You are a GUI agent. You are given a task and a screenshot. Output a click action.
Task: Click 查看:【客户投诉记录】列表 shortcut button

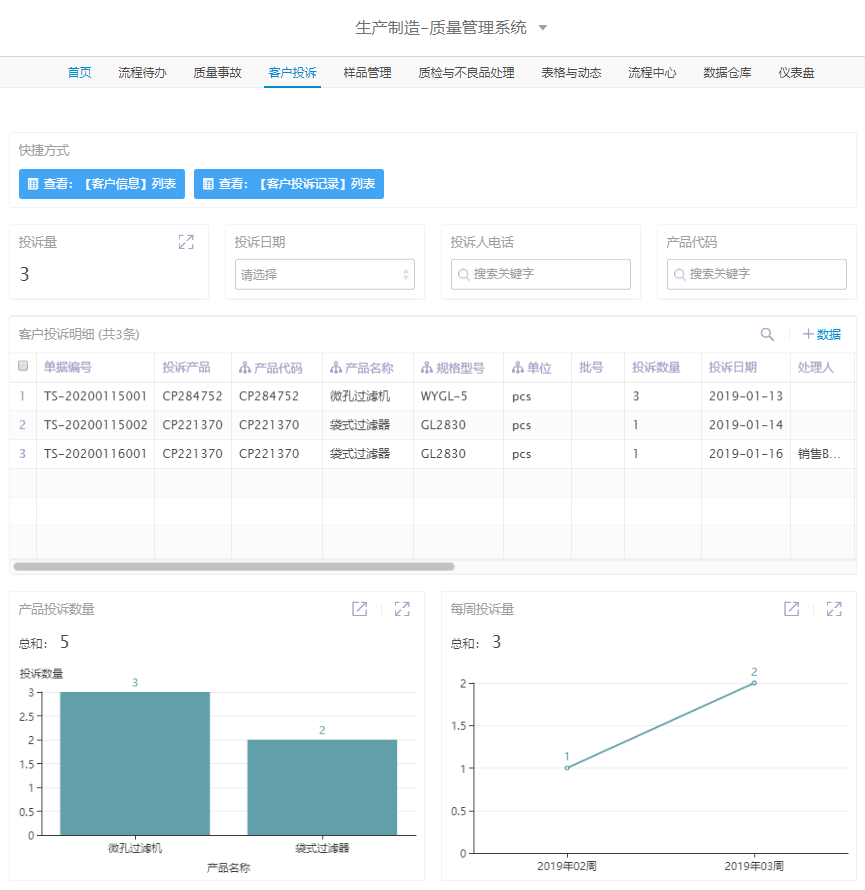tap(289, 184)
